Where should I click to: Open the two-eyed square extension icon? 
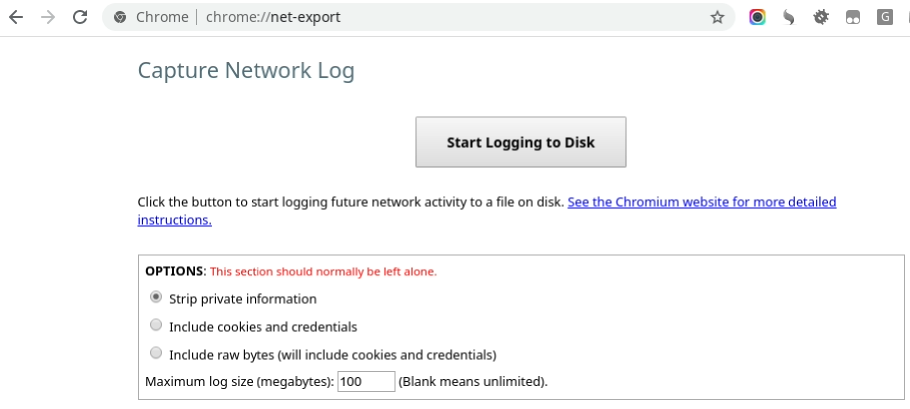(x=853, y=17)
